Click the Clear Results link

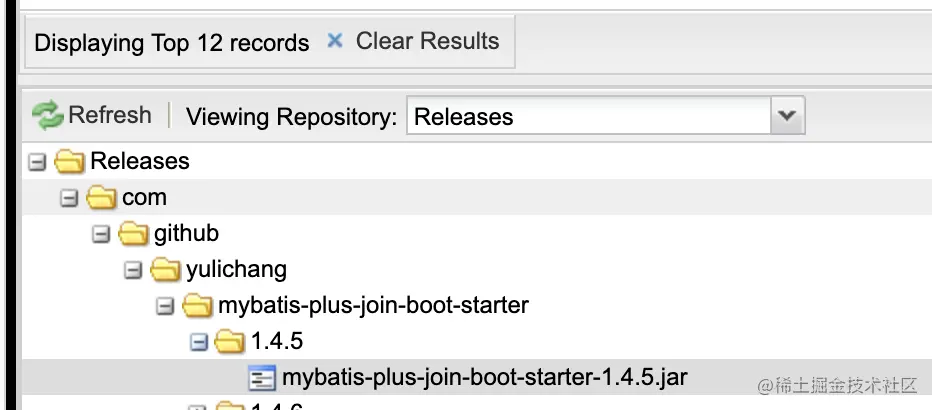[427, 41]
